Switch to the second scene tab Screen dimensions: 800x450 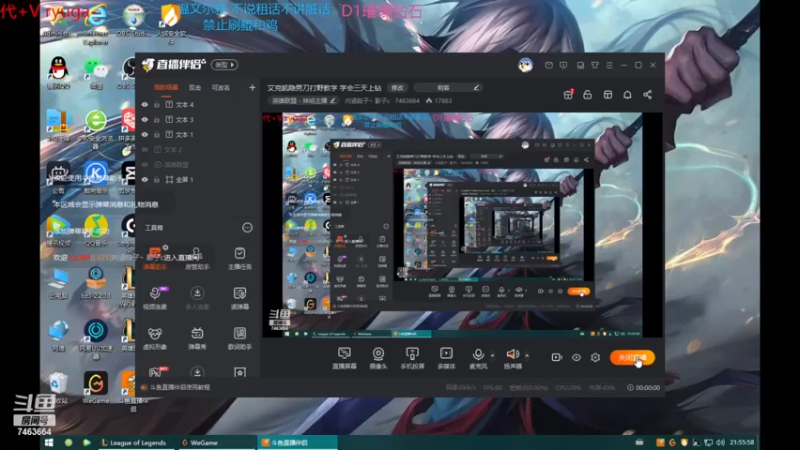click(195, 88)
